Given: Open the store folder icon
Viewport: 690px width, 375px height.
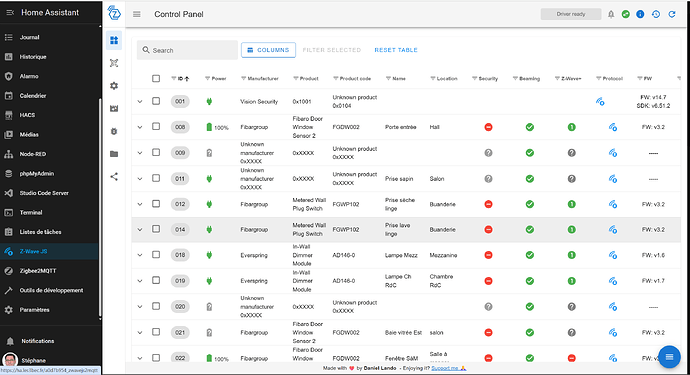Looking at the screenshot, I should click(114, 154).
